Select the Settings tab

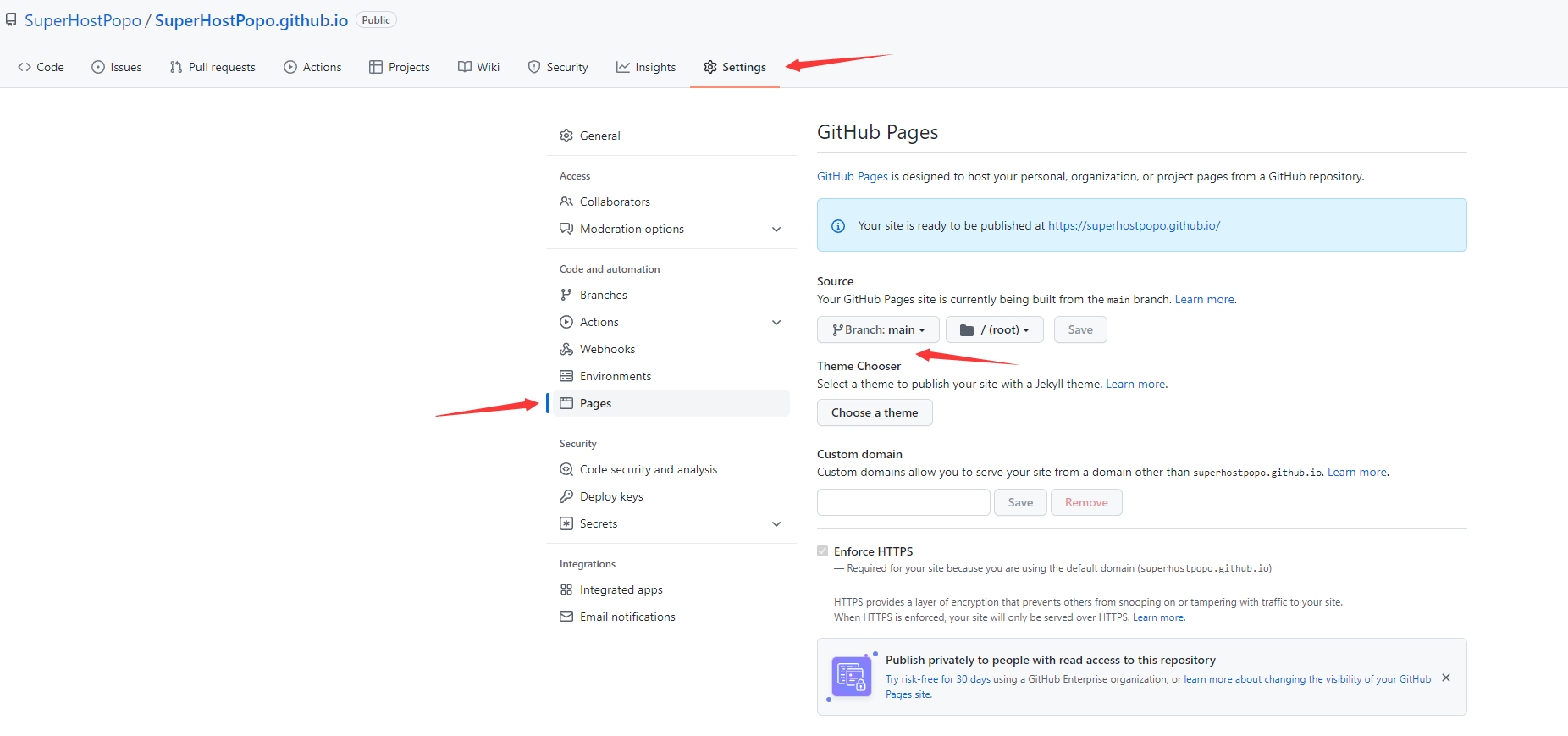(x=735, y=67)
